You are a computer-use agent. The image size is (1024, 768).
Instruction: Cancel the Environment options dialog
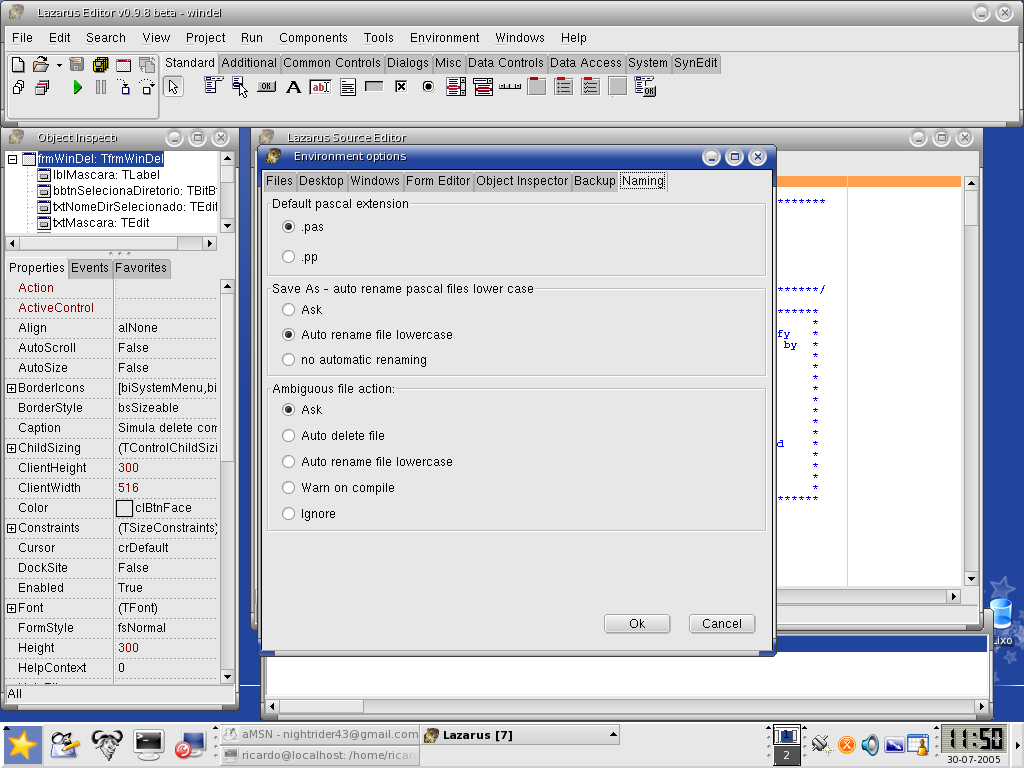[721, 624]
